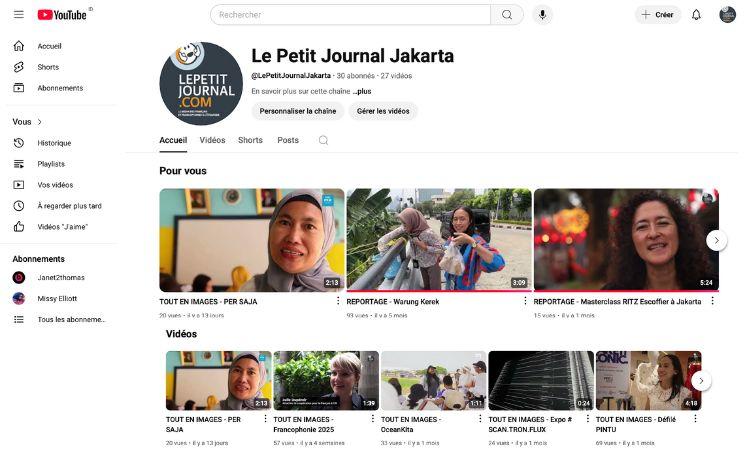Screen dimensions: 745x465
Task: Activate voice search microphone icon
Action: pos(542,15)
